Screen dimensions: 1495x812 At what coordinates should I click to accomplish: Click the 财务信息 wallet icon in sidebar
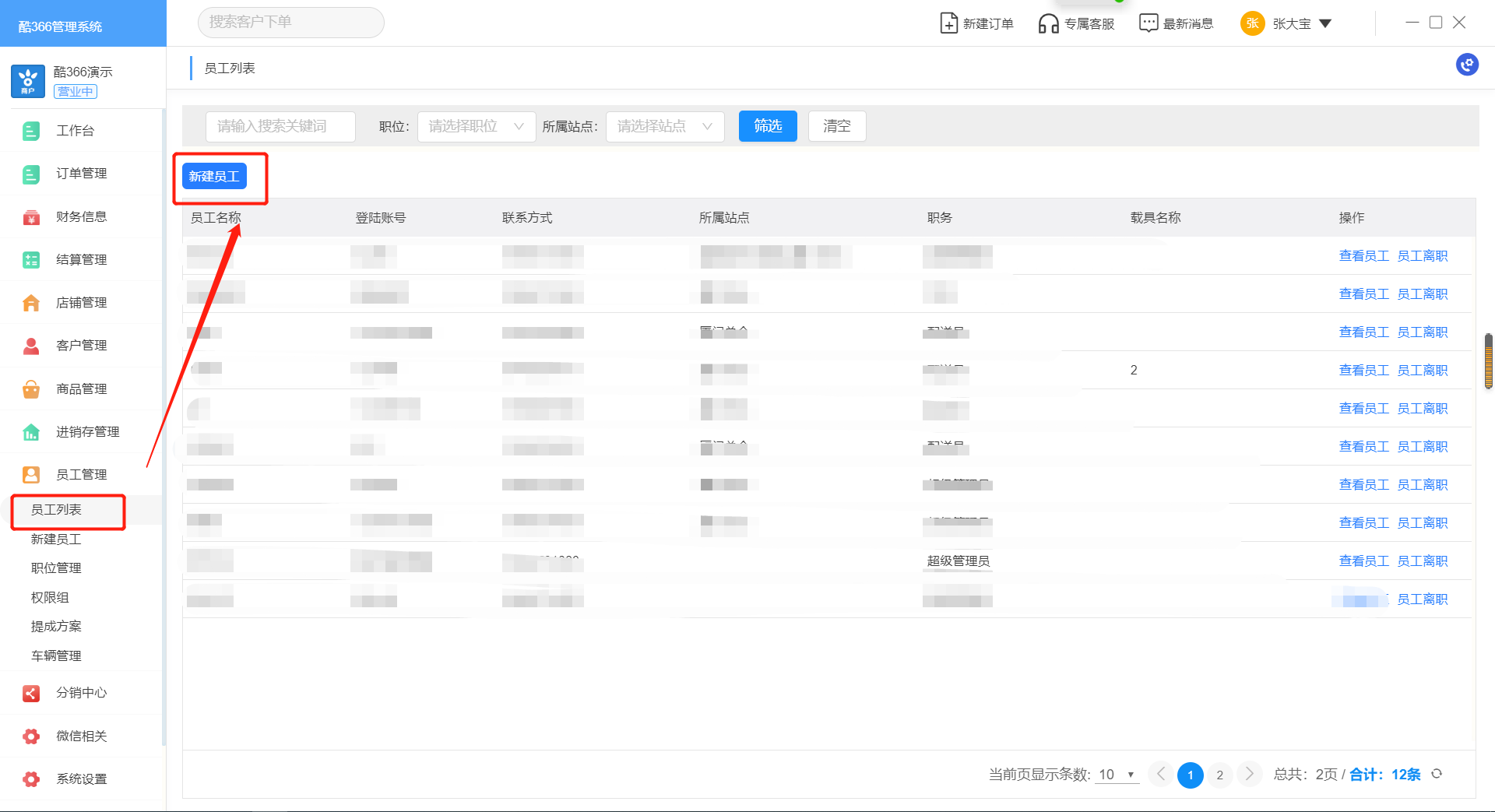[31, 217]
